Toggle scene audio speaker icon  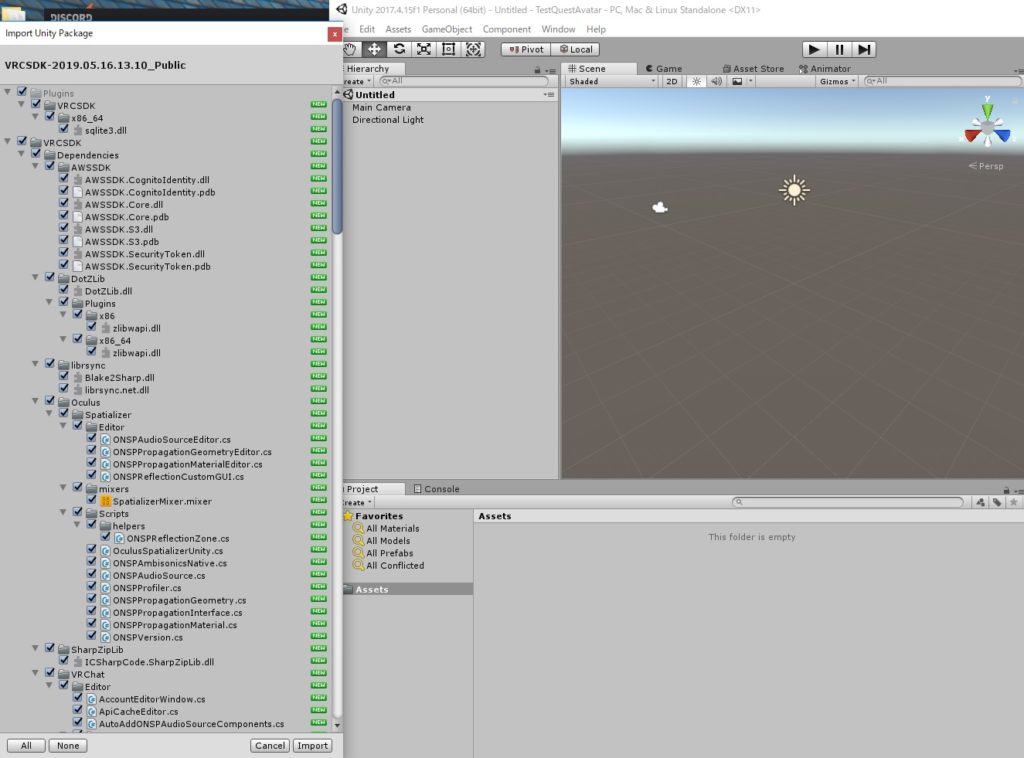click(716, 81)
